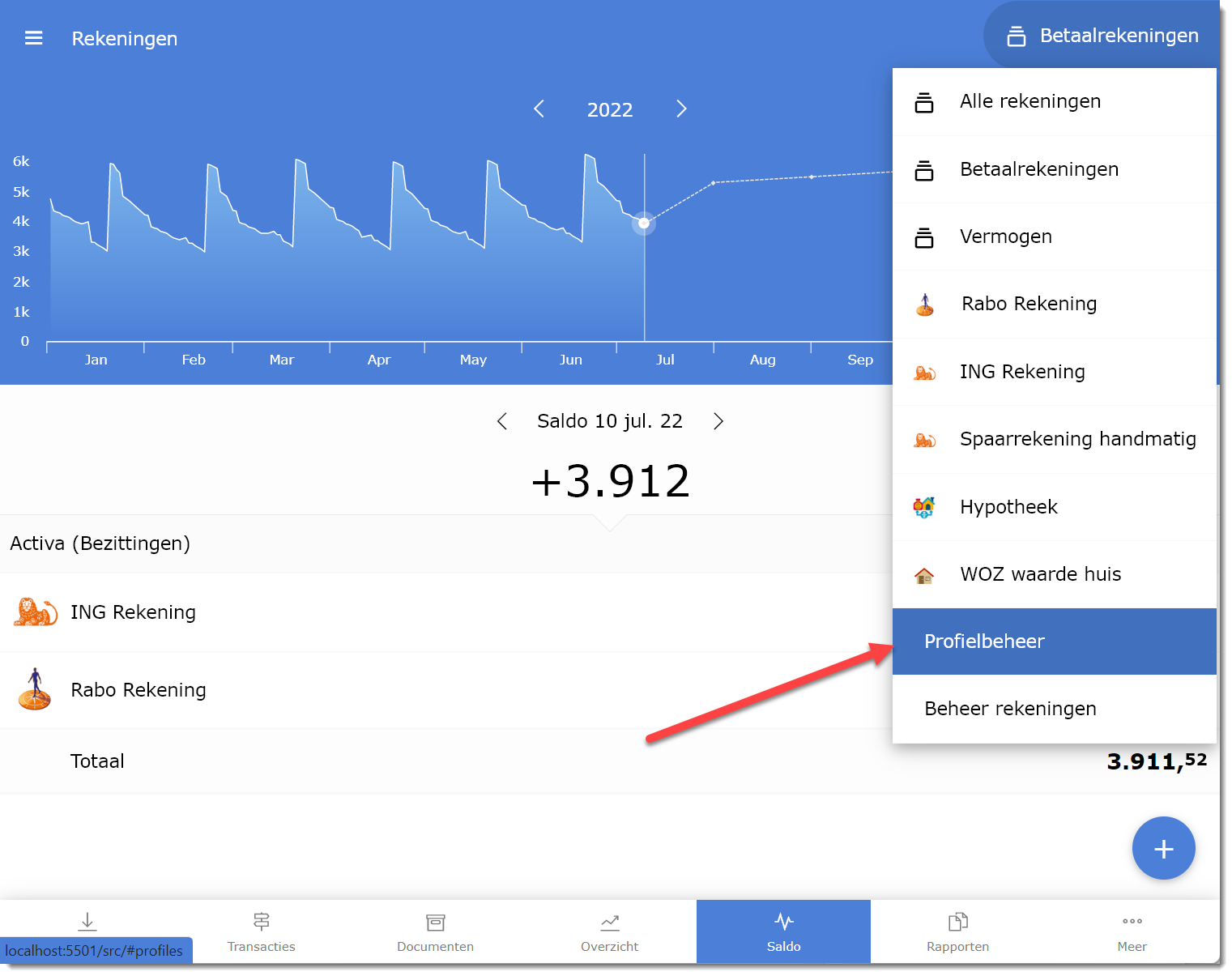The image size is (1232, 976).
Task: Select the Saldo tab
Action: tap(783, 931)
